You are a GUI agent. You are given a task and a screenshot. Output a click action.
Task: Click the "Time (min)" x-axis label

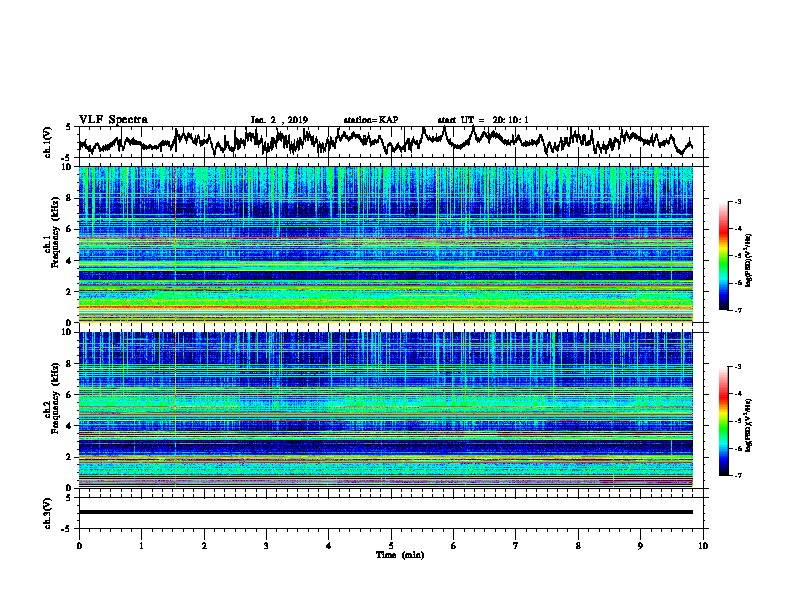[x=400, y=555]
